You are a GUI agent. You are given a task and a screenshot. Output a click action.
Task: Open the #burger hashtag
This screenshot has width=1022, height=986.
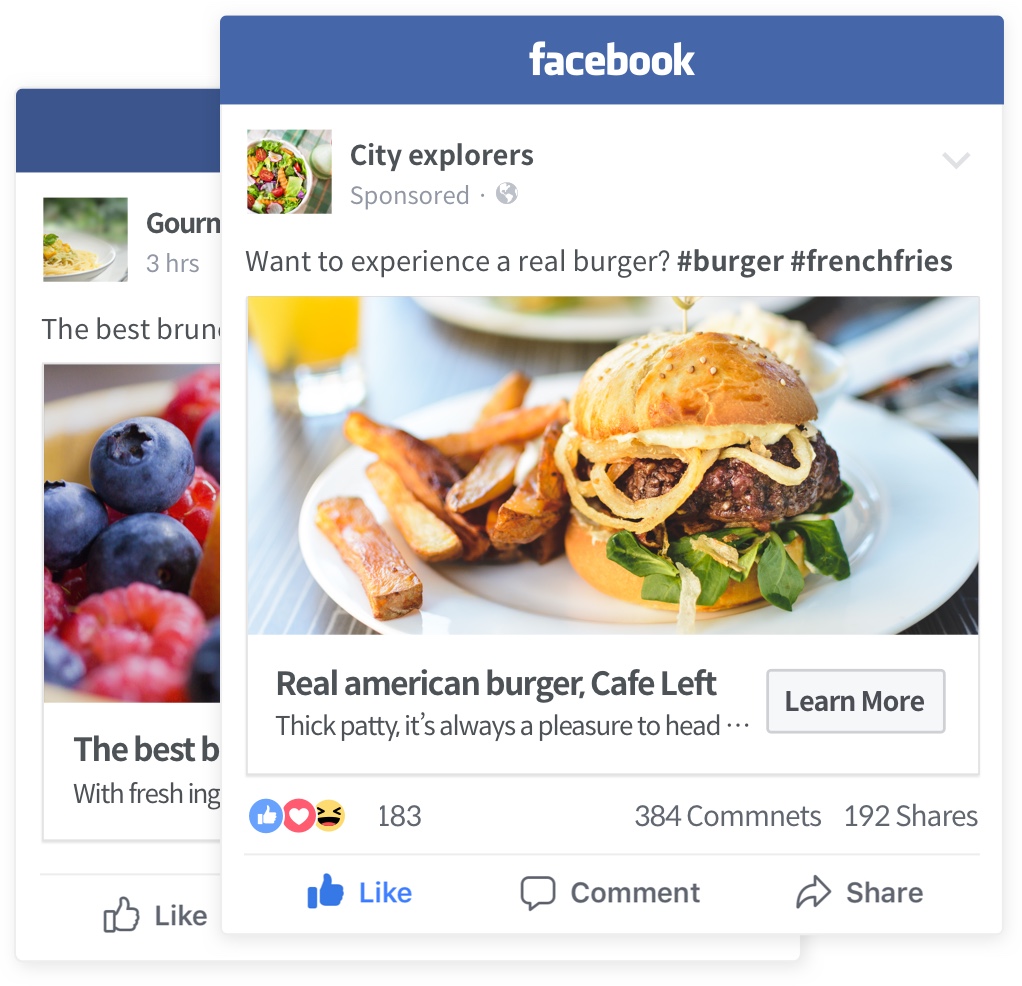[x=729, y=261]
